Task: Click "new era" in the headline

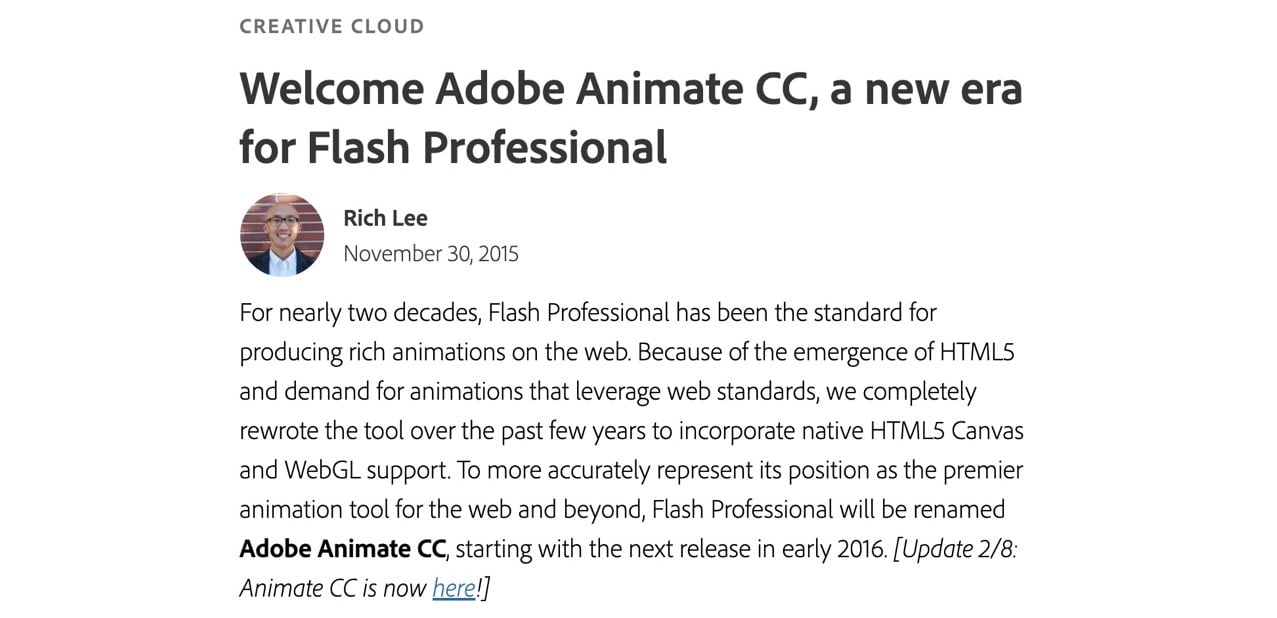Action: click(x=943, y=89)
